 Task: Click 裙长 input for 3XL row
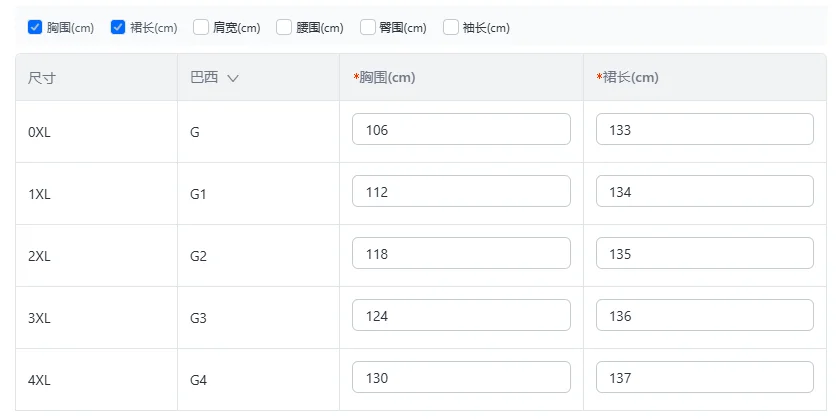[x=704, y=316]
